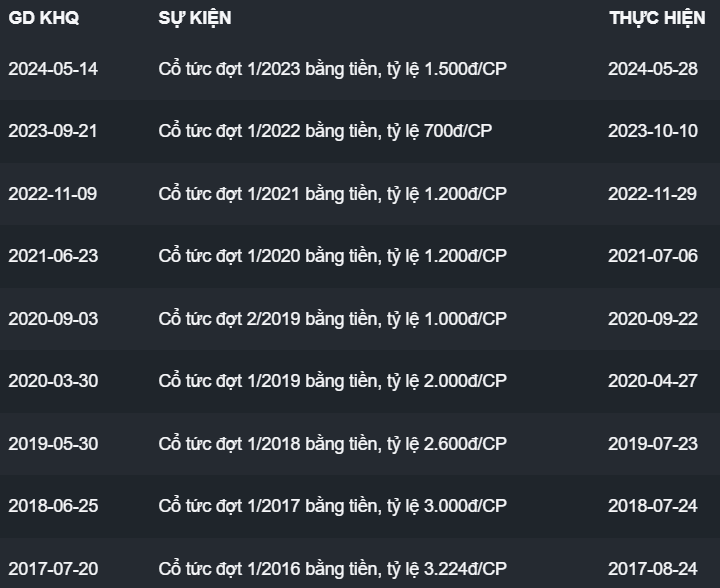Viewport: 720px width, 588px height.
Task: Click the 2020-09-22 payment date
Action: click(x=652, y=319)
